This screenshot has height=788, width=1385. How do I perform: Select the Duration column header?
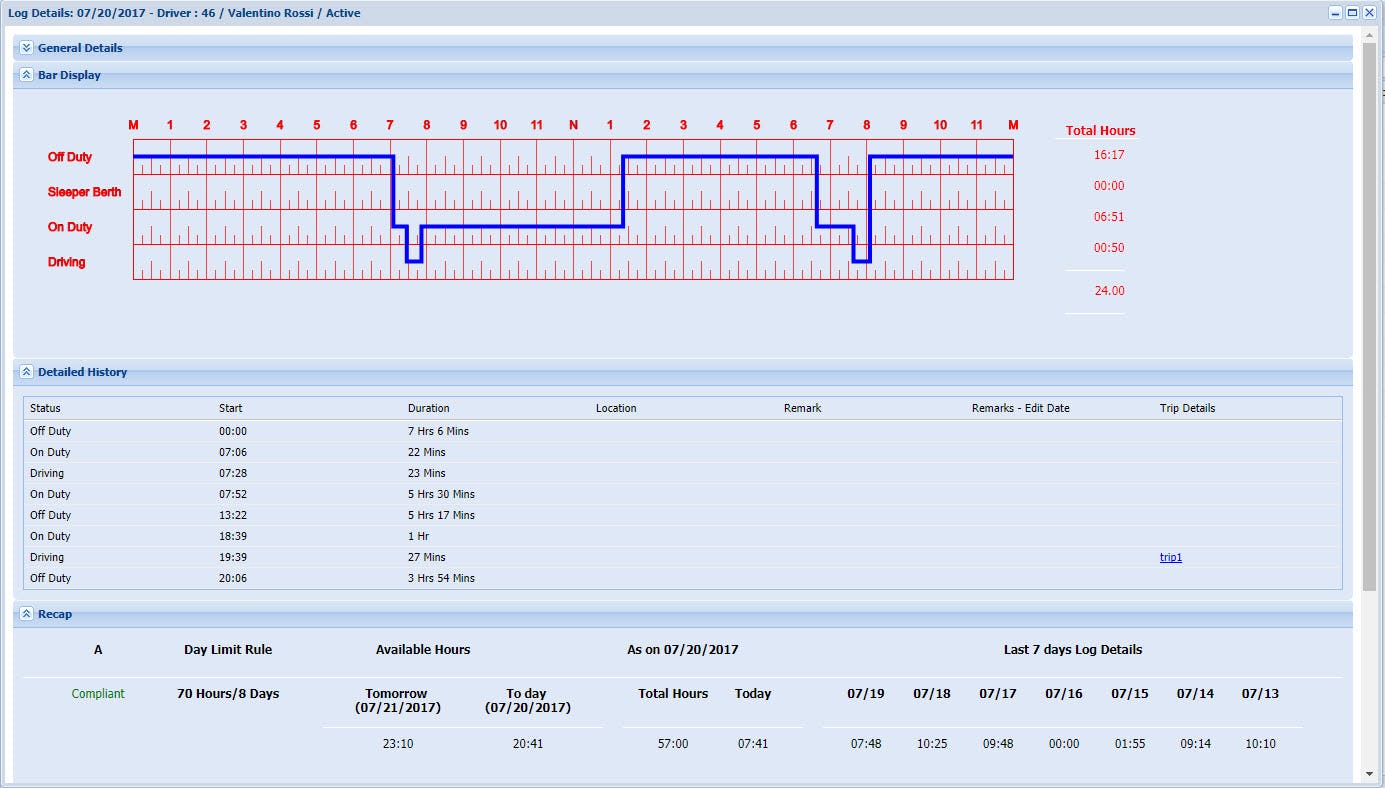(428, 408)
